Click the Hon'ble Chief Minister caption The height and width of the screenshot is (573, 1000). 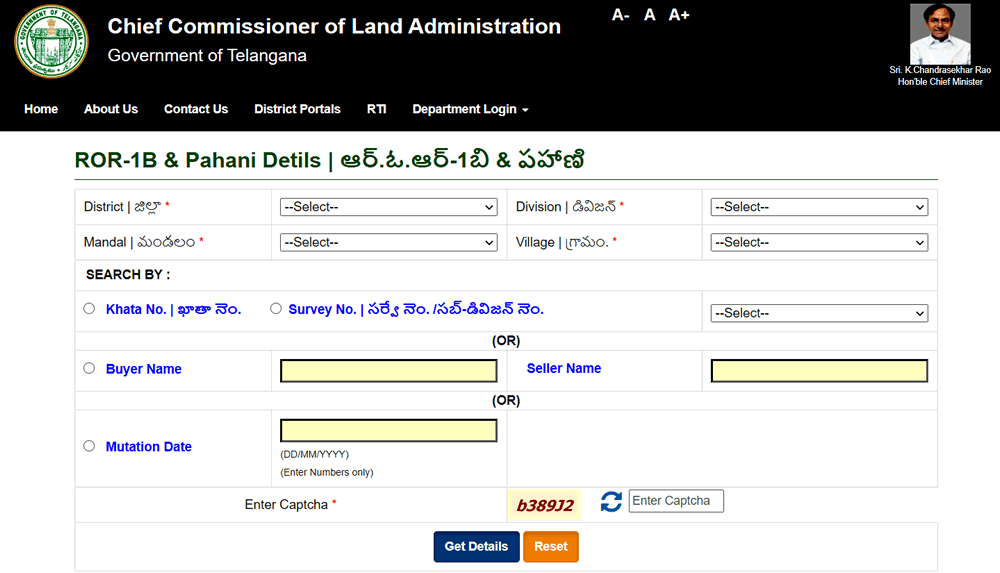click(940, 82)
